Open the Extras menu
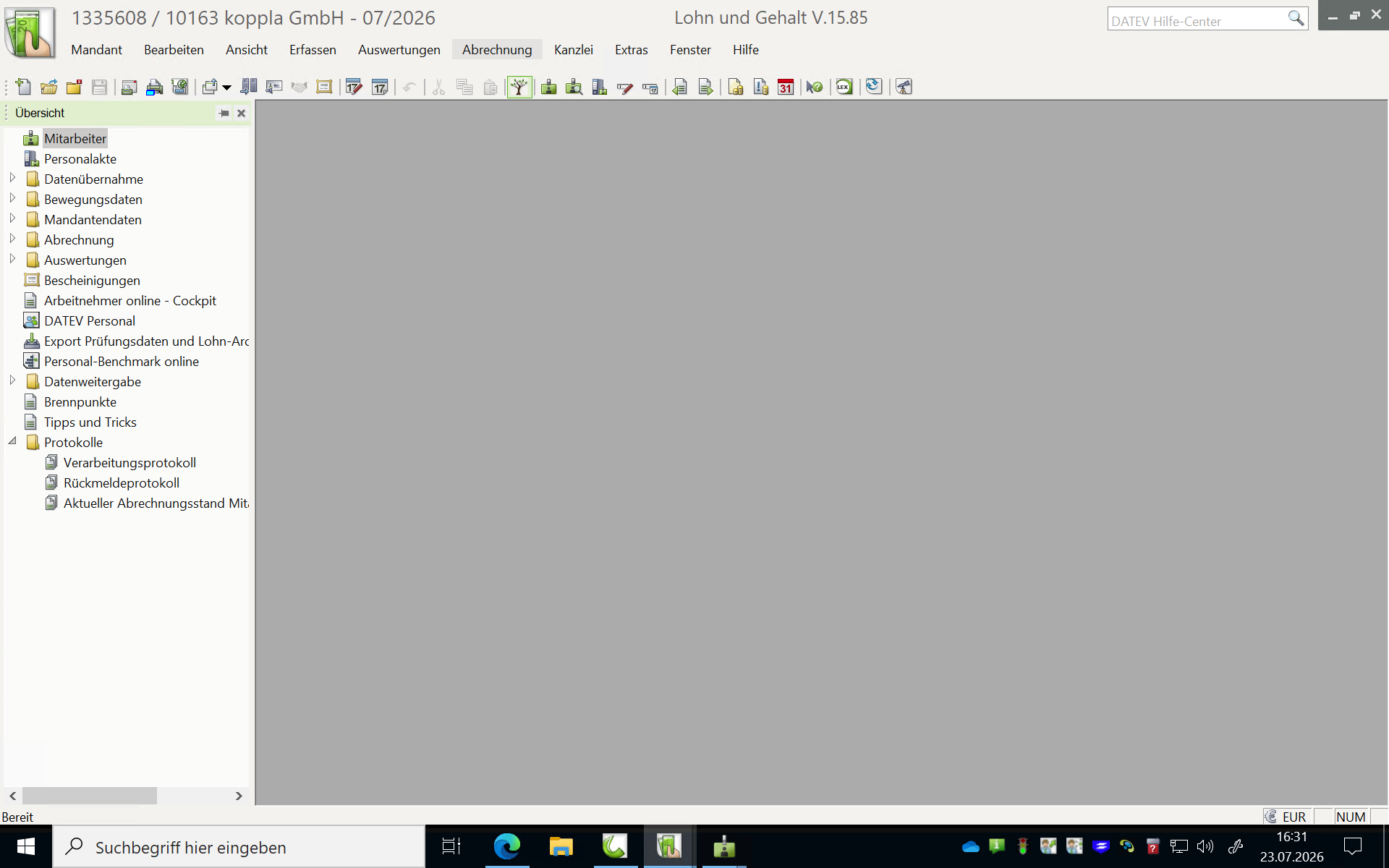Screen dimensions: 1389x868 (x=632, y=50)
